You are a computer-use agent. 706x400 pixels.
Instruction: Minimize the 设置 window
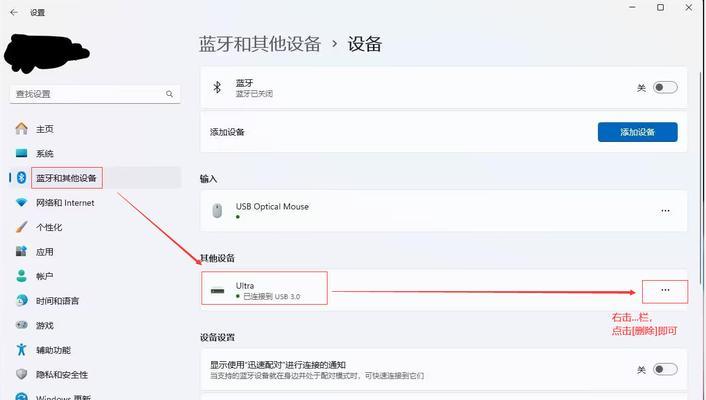coord(633,7)
